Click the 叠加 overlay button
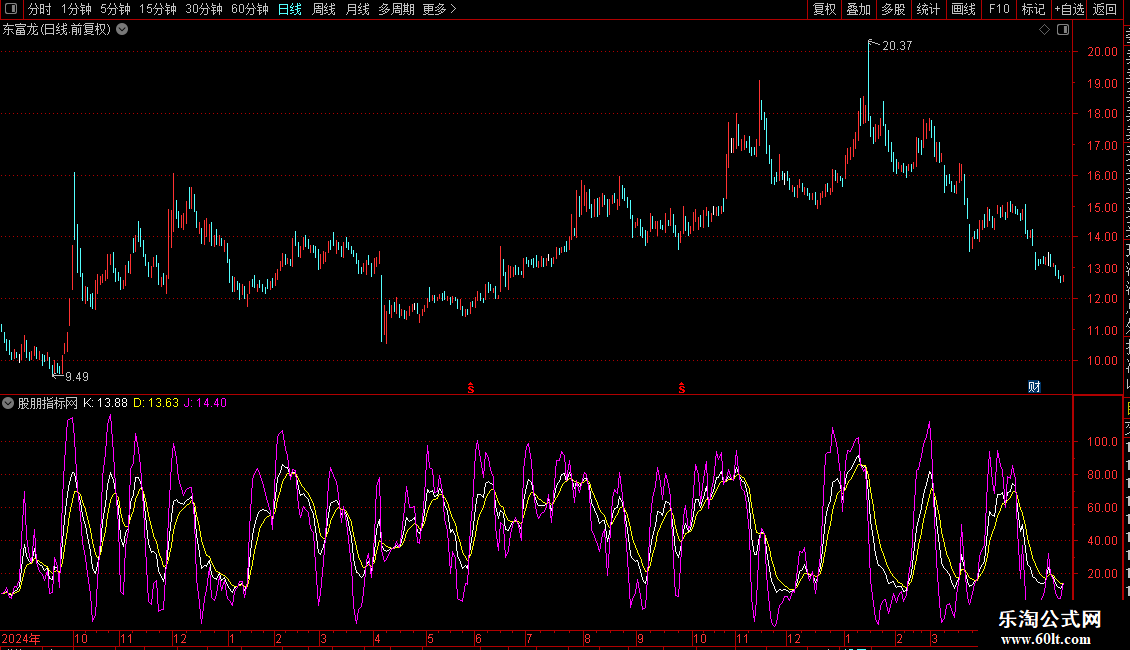1130x650 pixels. (x=858, y=9)
